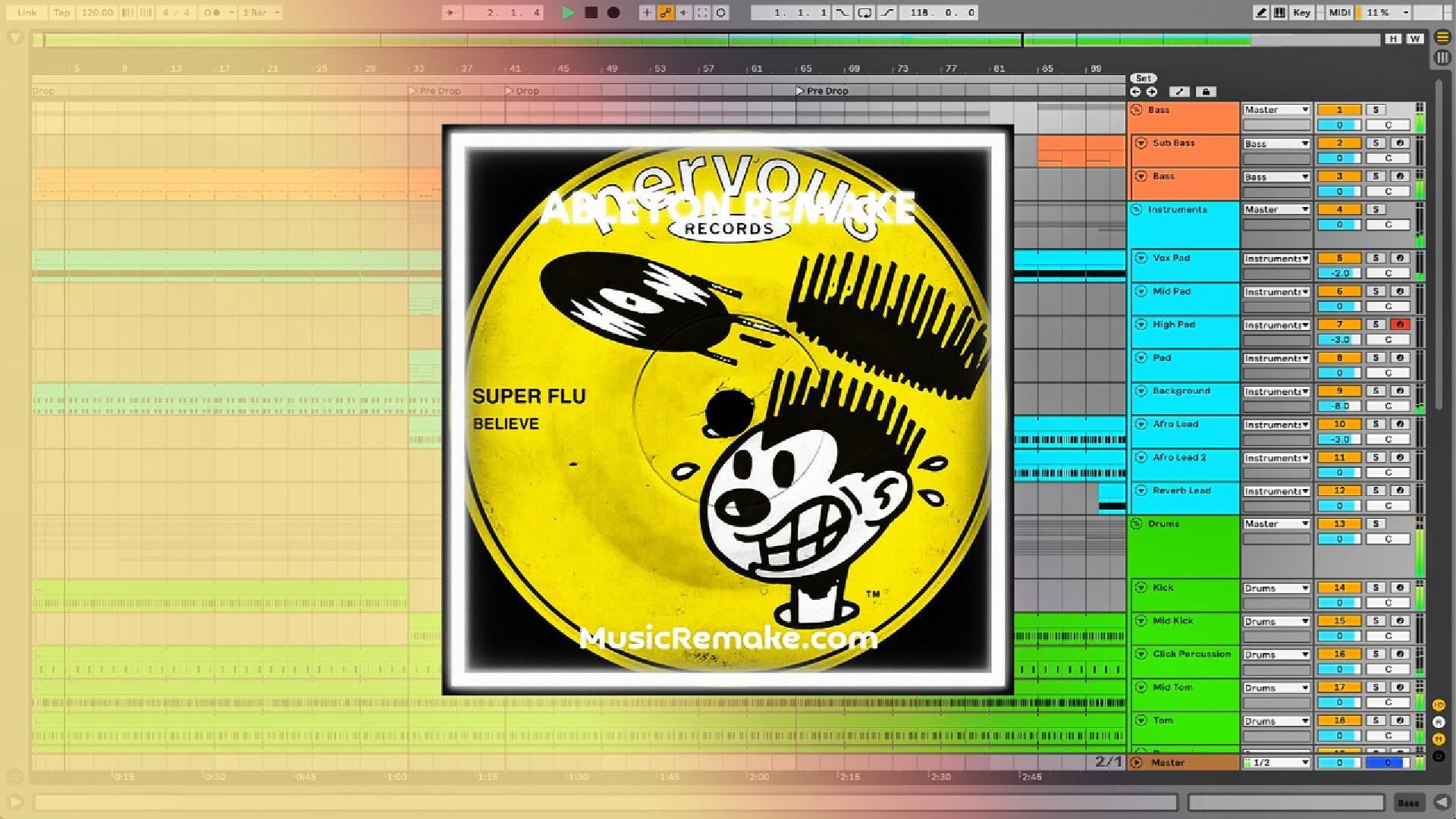1456x819 pixels.
Task: Select the Master track title
Action: 1168,763
